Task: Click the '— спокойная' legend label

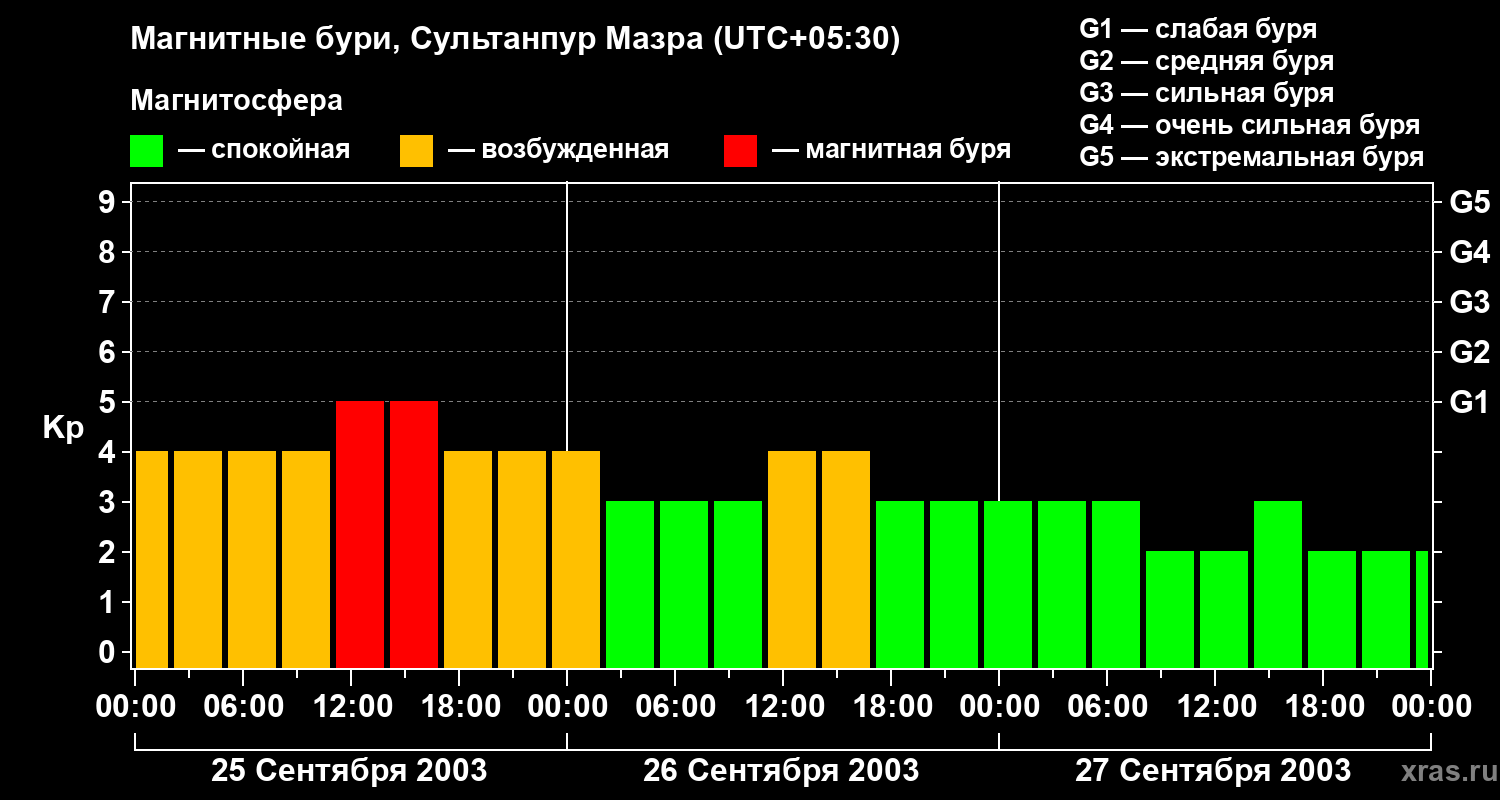Action: coord(264,150)
